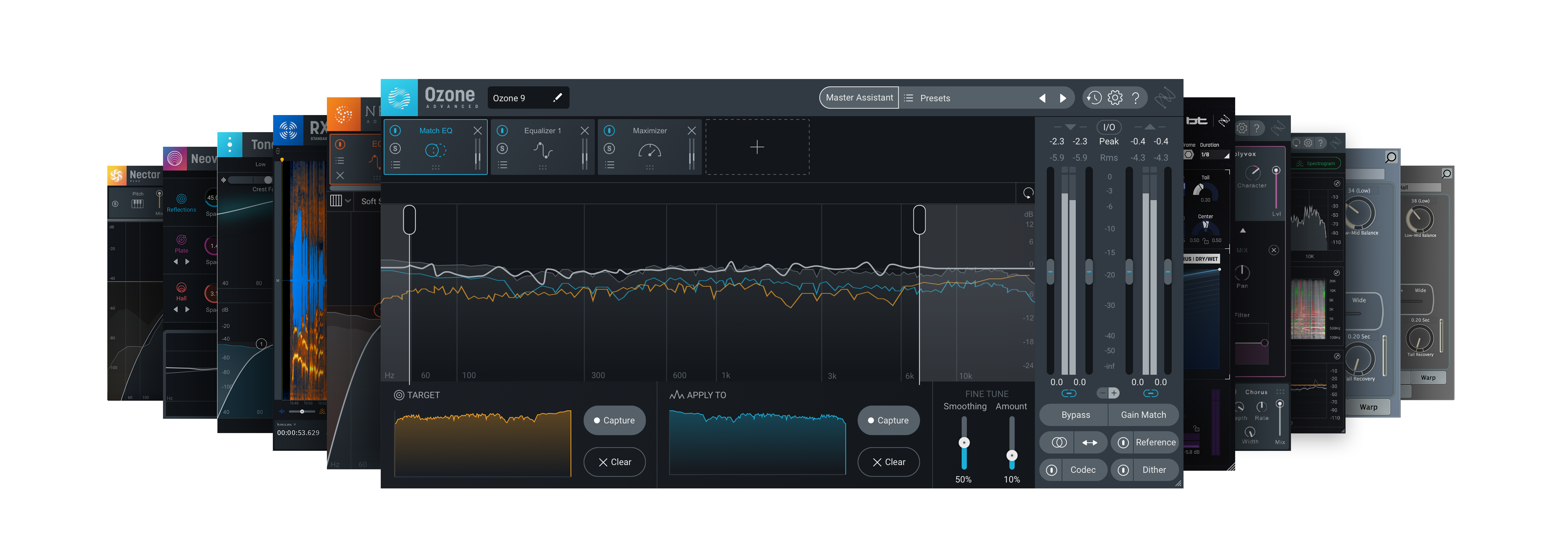Click the swap channels double-arrow icon

coord(1090,443)
